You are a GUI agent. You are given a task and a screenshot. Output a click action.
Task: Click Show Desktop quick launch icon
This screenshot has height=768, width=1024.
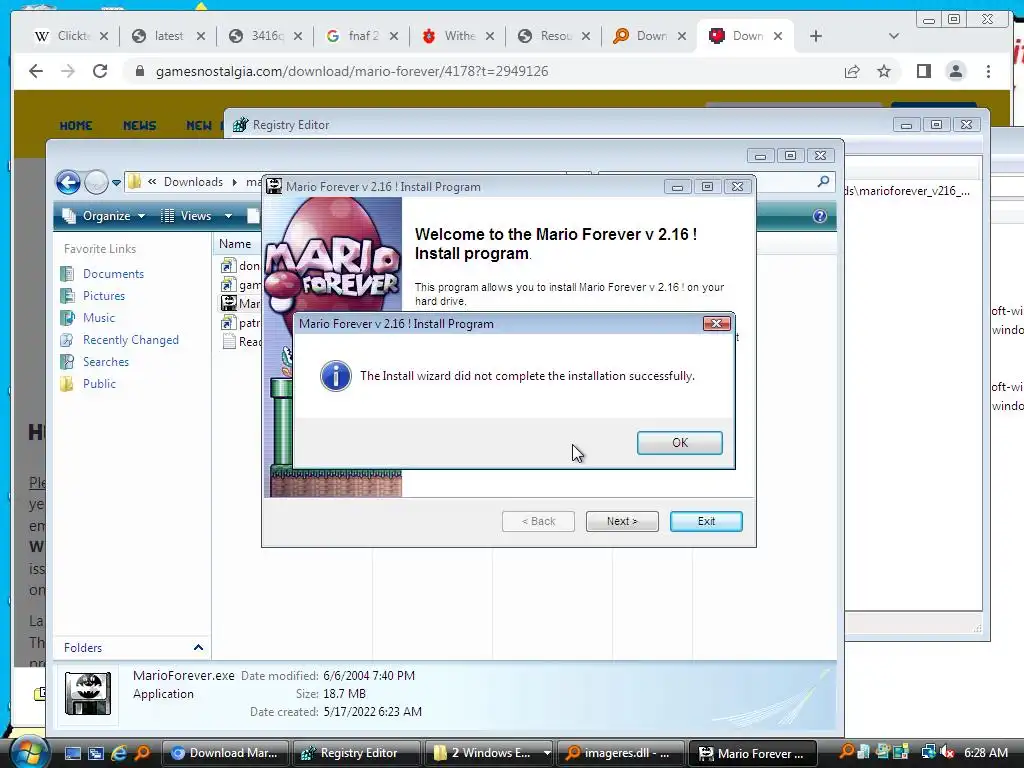(x=72, y=753)
